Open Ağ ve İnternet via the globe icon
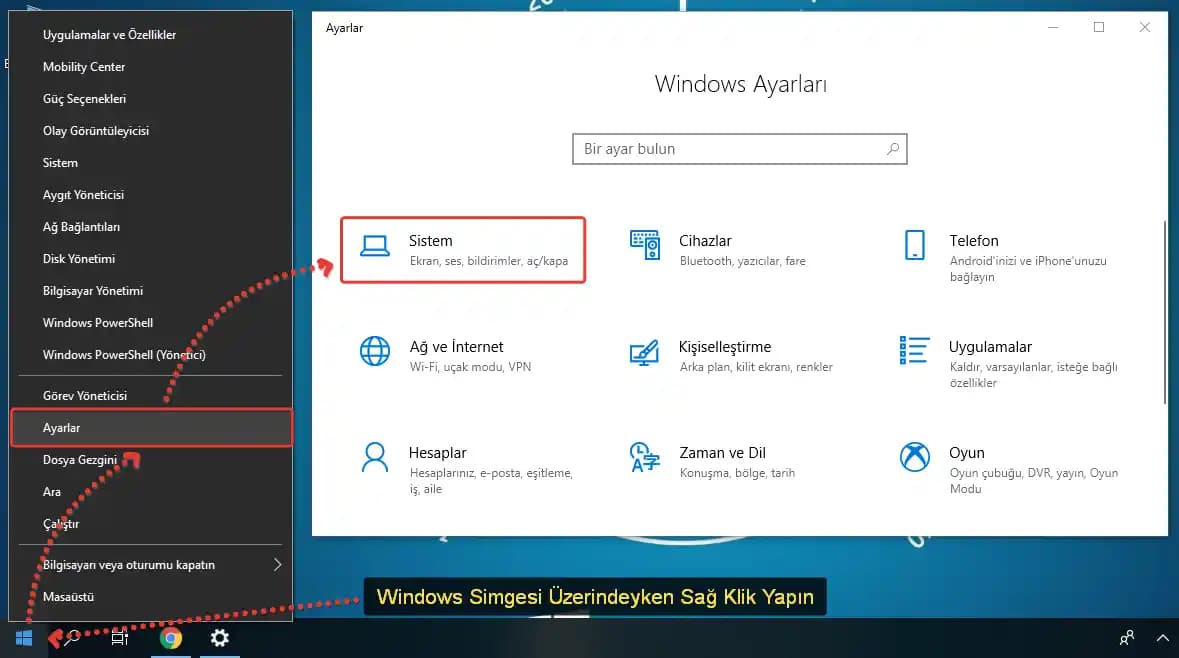 pyautogui.click(x=374, y=351)
